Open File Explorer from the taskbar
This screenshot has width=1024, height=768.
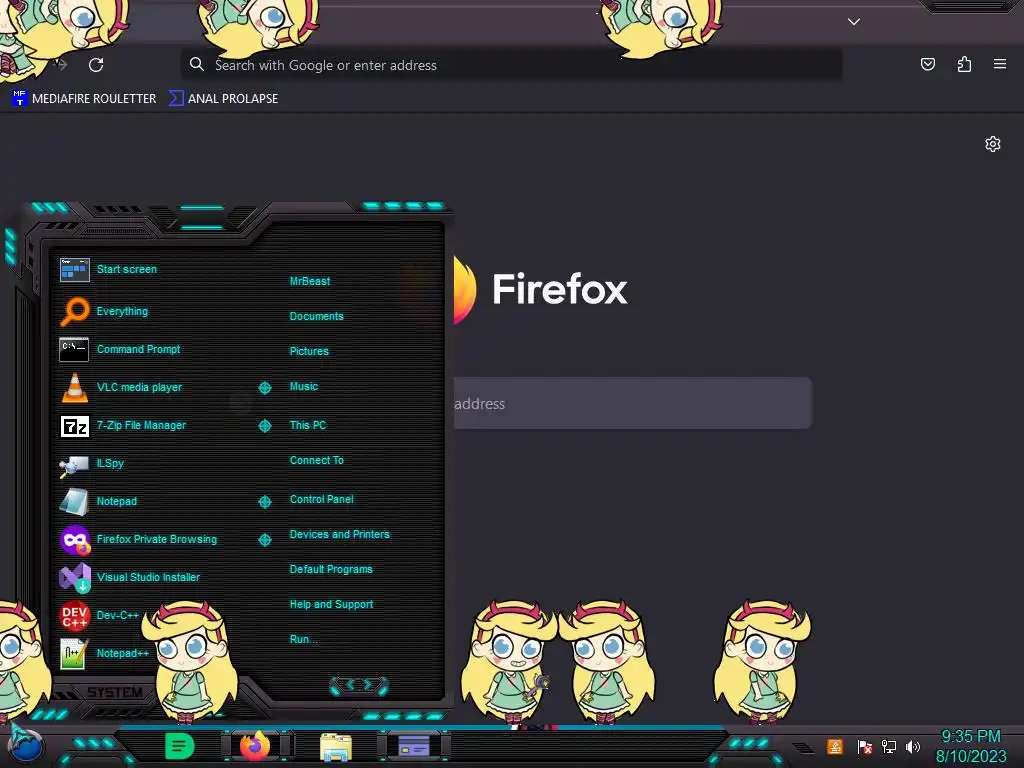(x=336, y=747)
